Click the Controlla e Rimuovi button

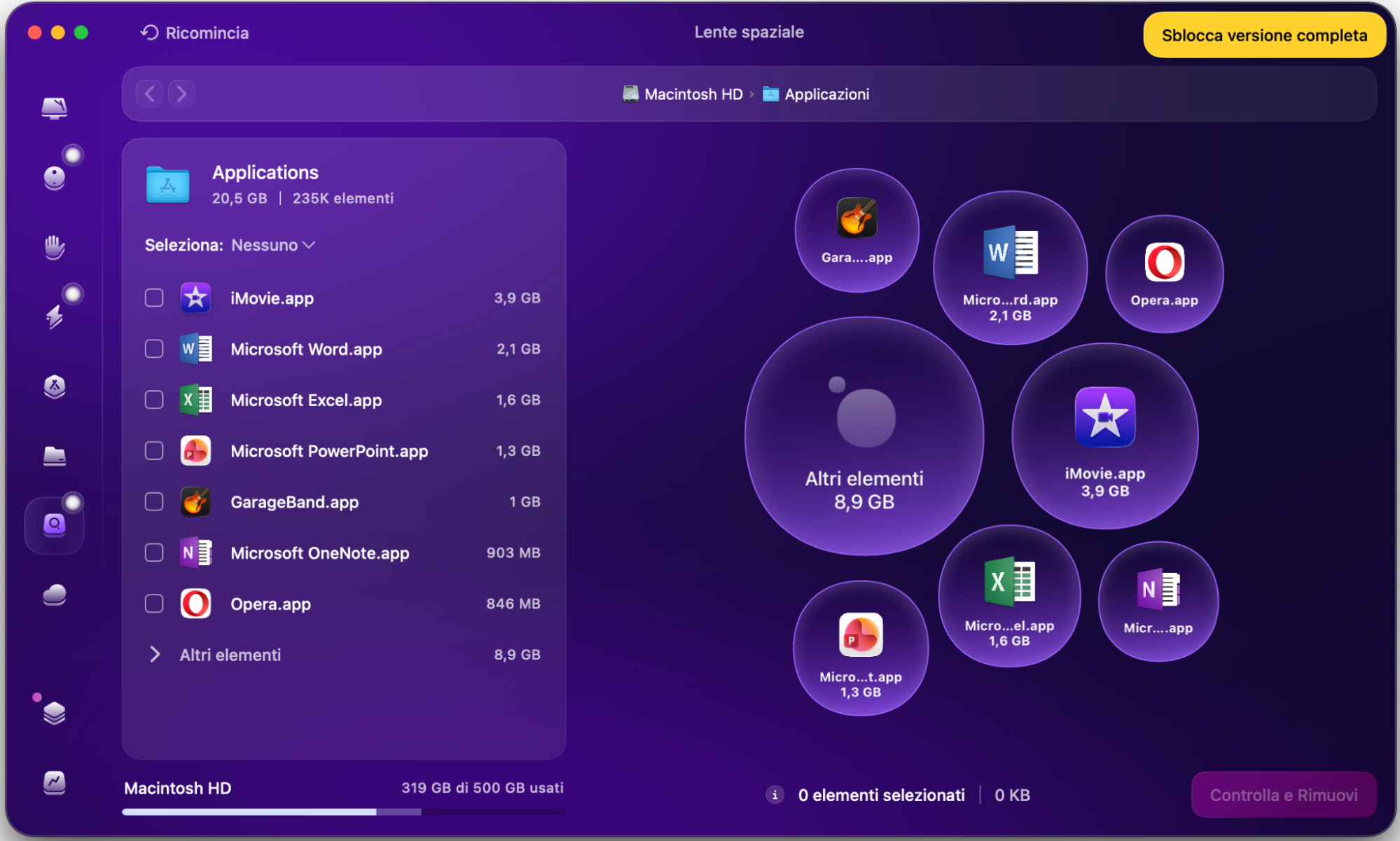[x=1284, y=795]
